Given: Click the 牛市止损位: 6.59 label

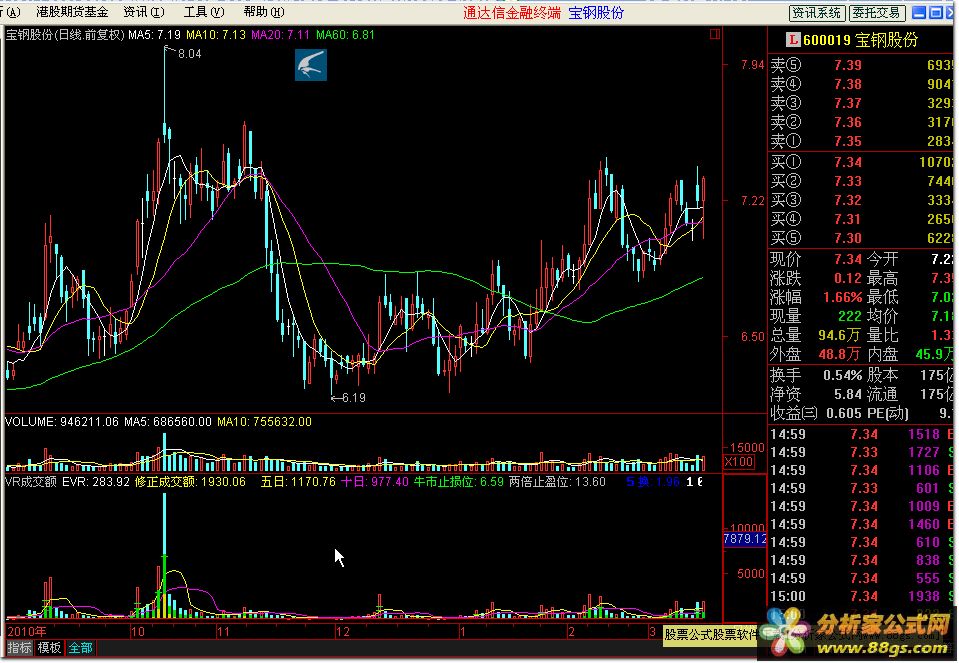Looking at the screenshot, I should pos(459,482).
